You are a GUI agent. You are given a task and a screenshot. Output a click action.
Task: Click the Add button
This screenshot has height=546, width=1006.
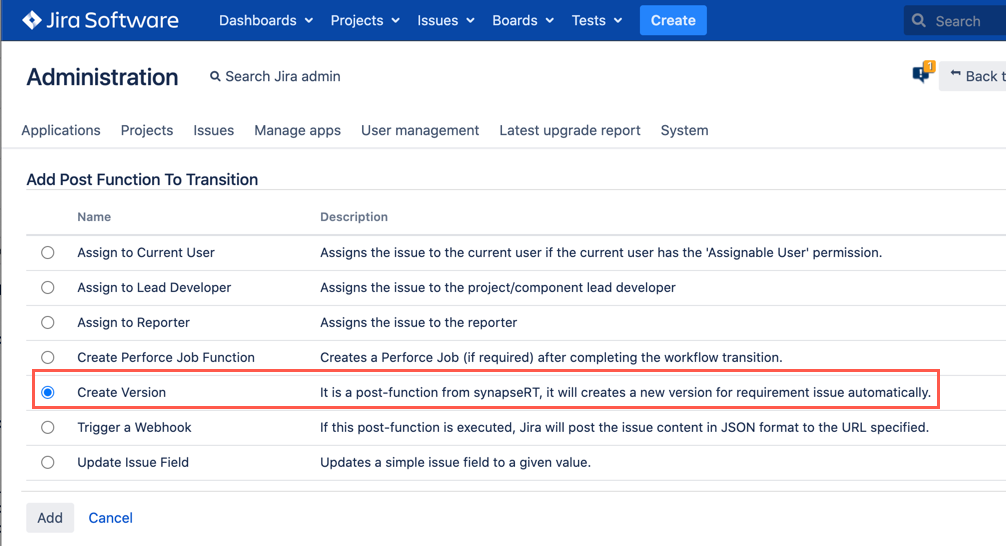(50, 518)
